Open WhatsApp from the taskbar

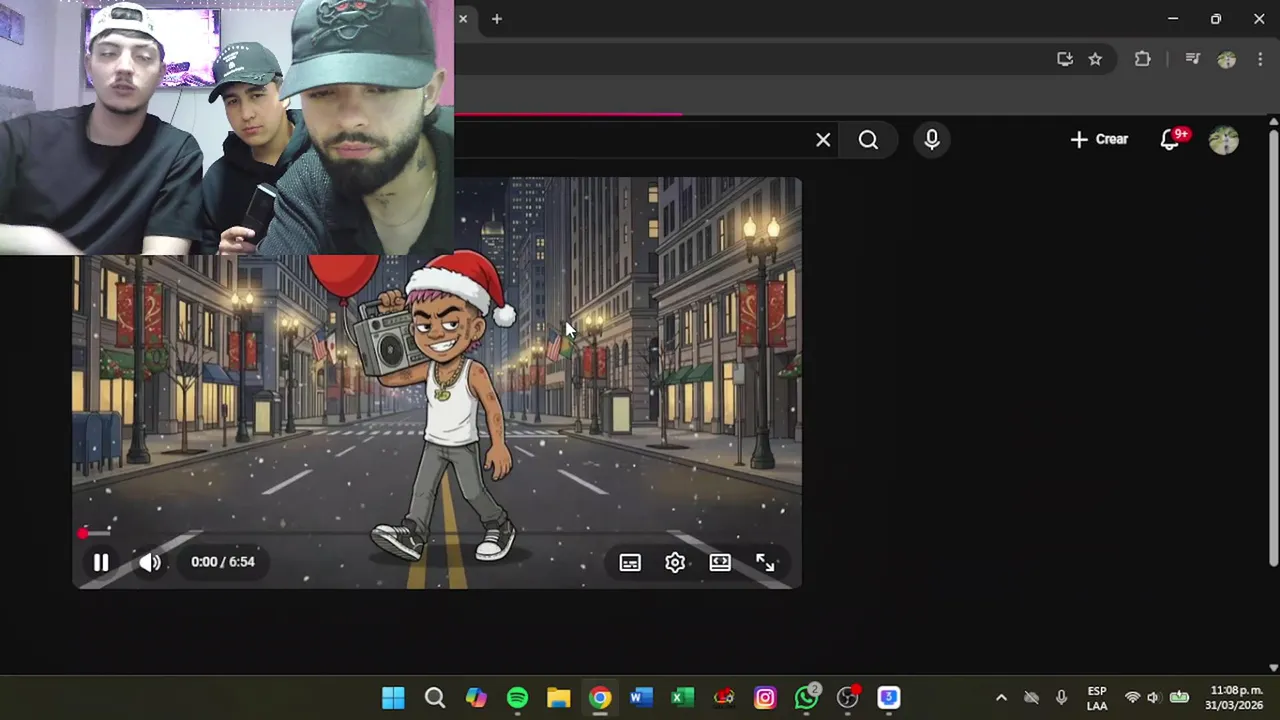pos(806,698)
